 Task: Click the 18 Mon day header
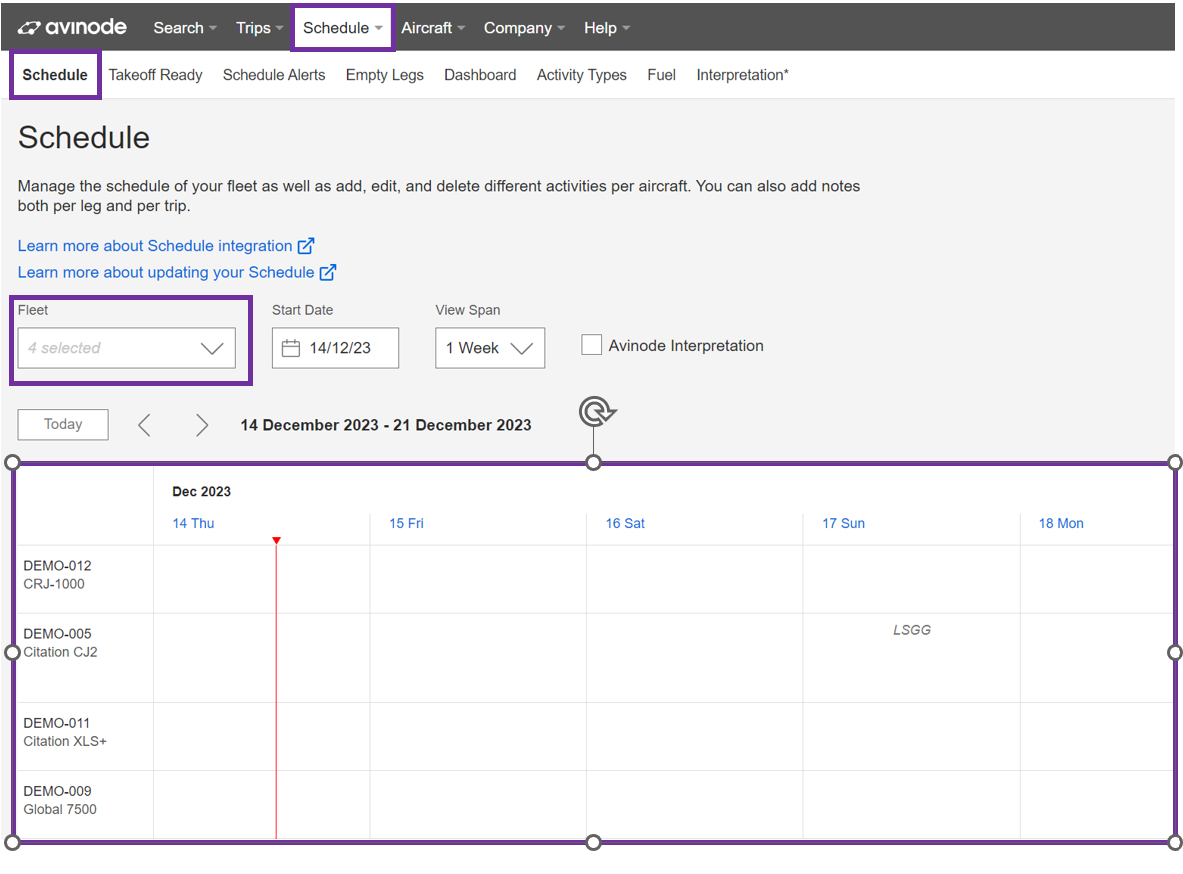[1061, 523]
